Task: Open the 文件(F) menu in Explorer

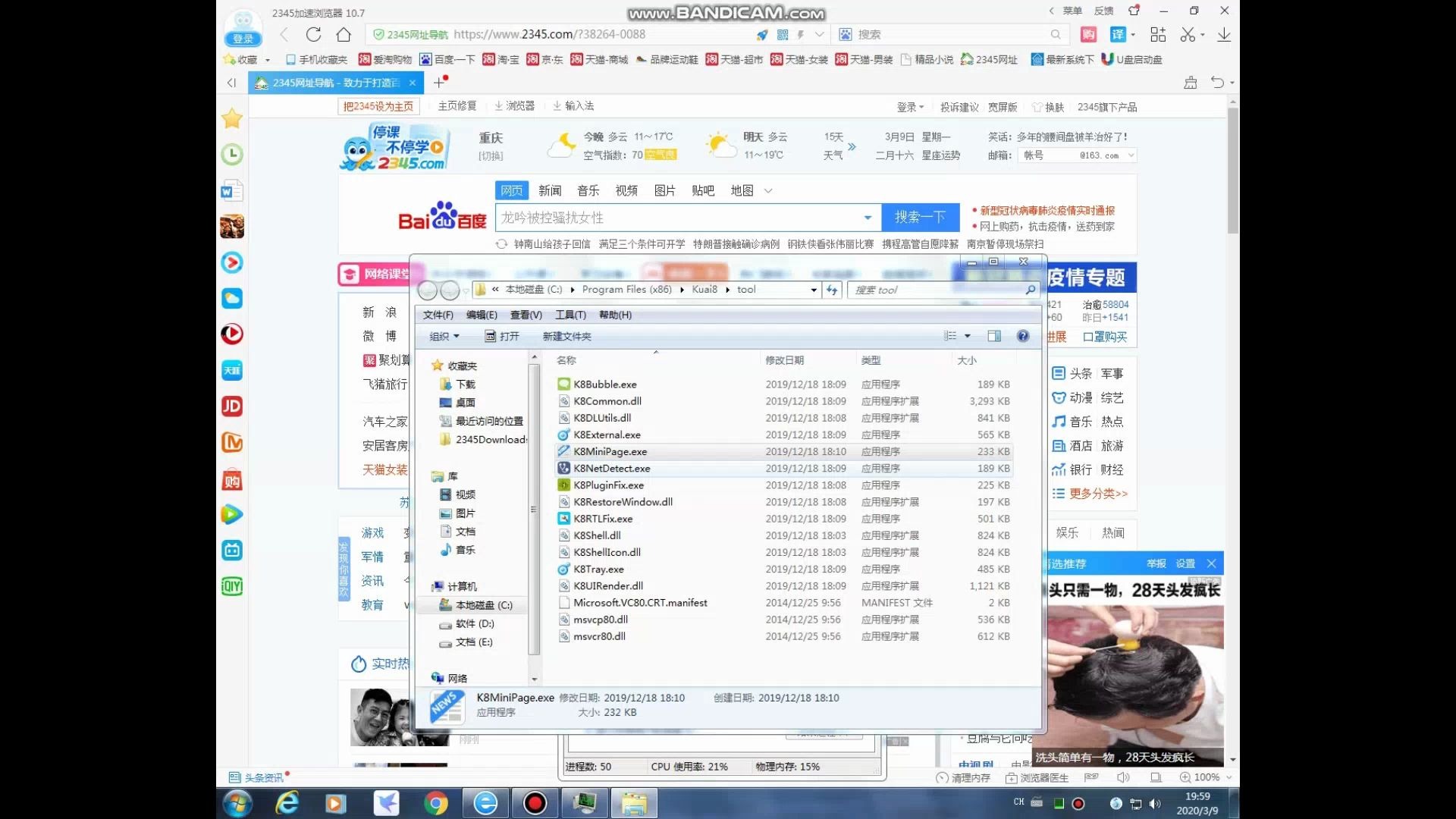Action: (438, 315)
